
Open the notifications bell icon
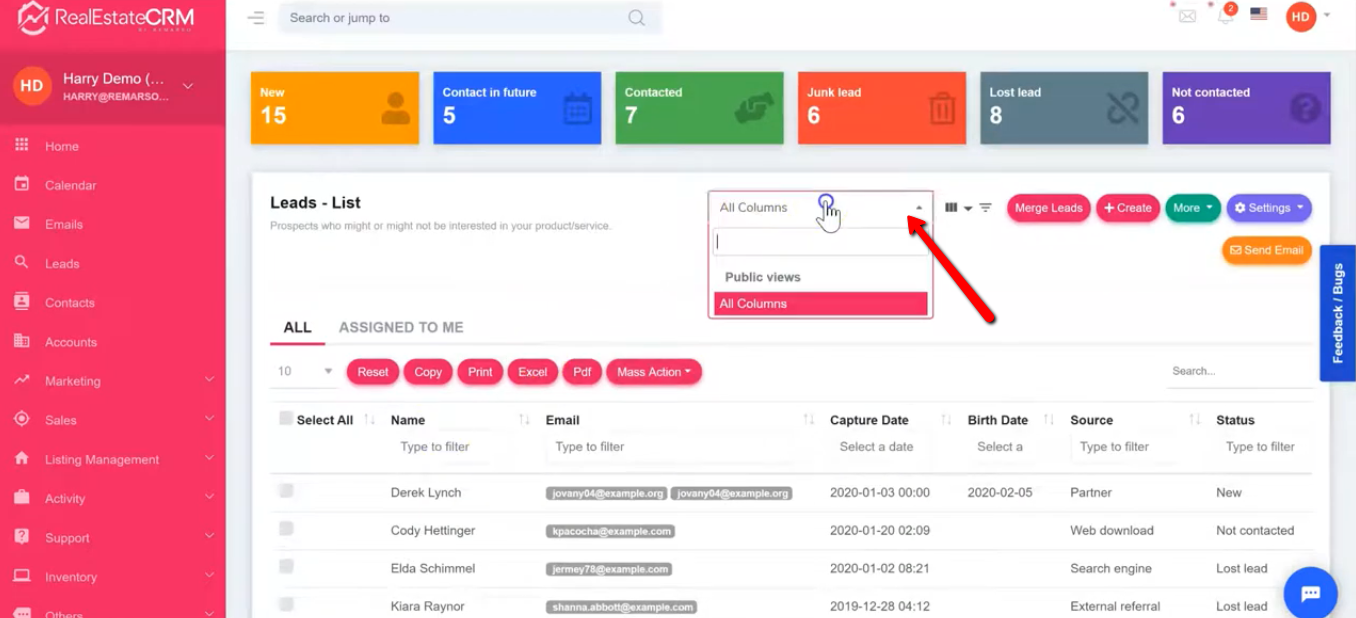[1225, 16]
